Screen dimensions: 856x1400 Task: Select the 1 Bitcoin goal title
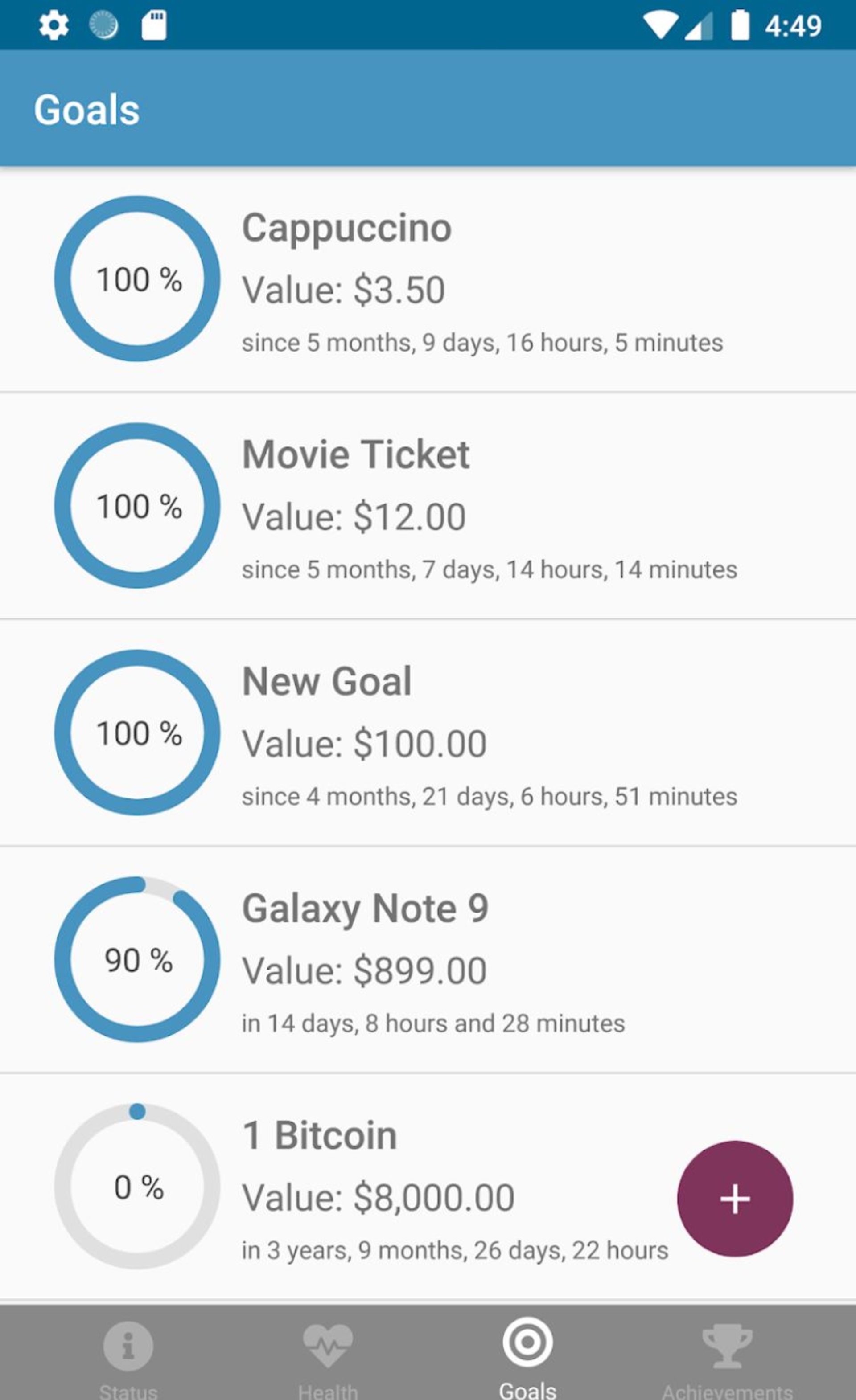[x=319, y=1135]
